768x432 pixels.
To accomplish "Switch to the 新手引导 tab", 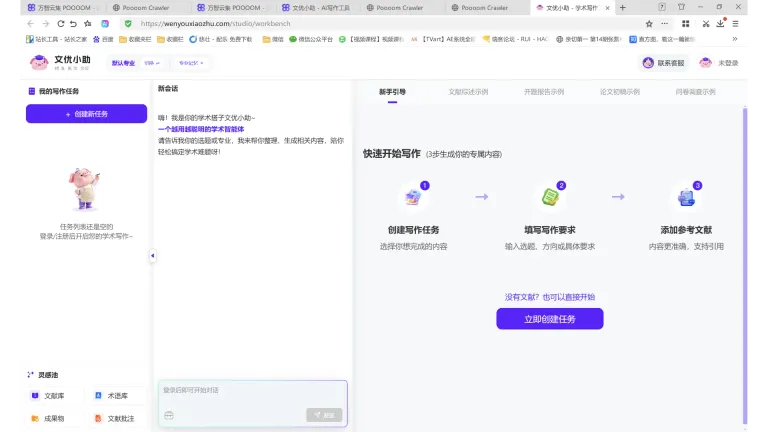I will point(392,92).
